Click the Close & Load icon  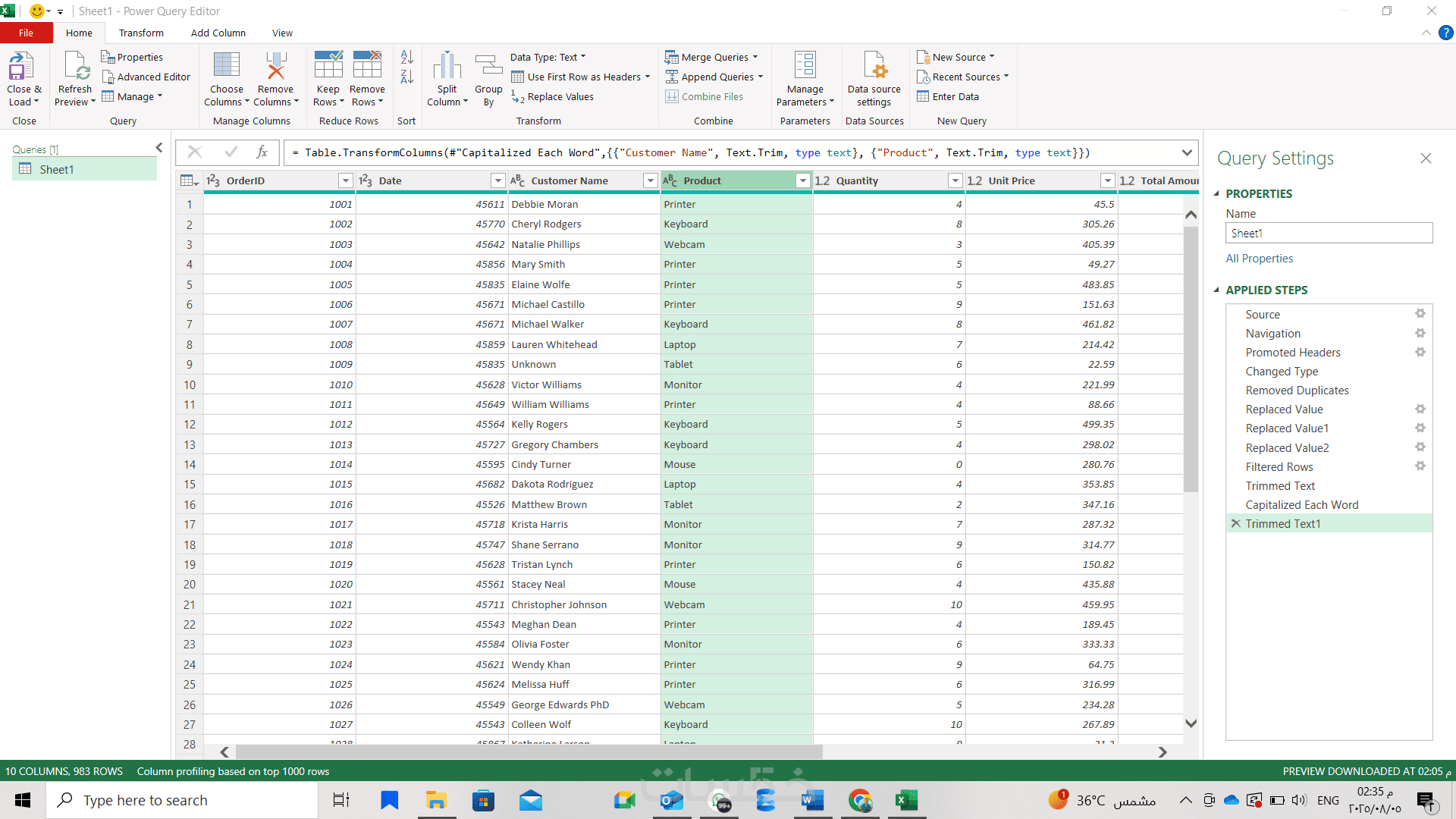23,67
